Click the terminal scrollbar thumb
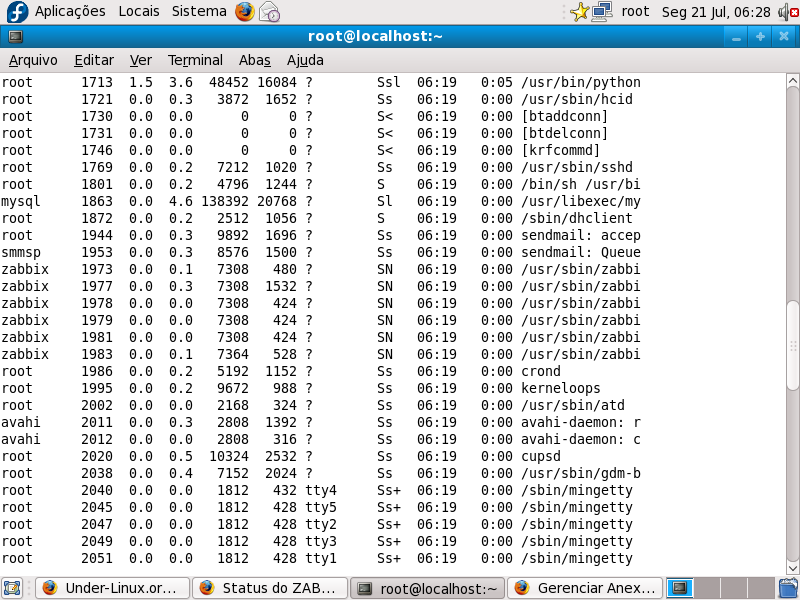 (x=792, y=346)
